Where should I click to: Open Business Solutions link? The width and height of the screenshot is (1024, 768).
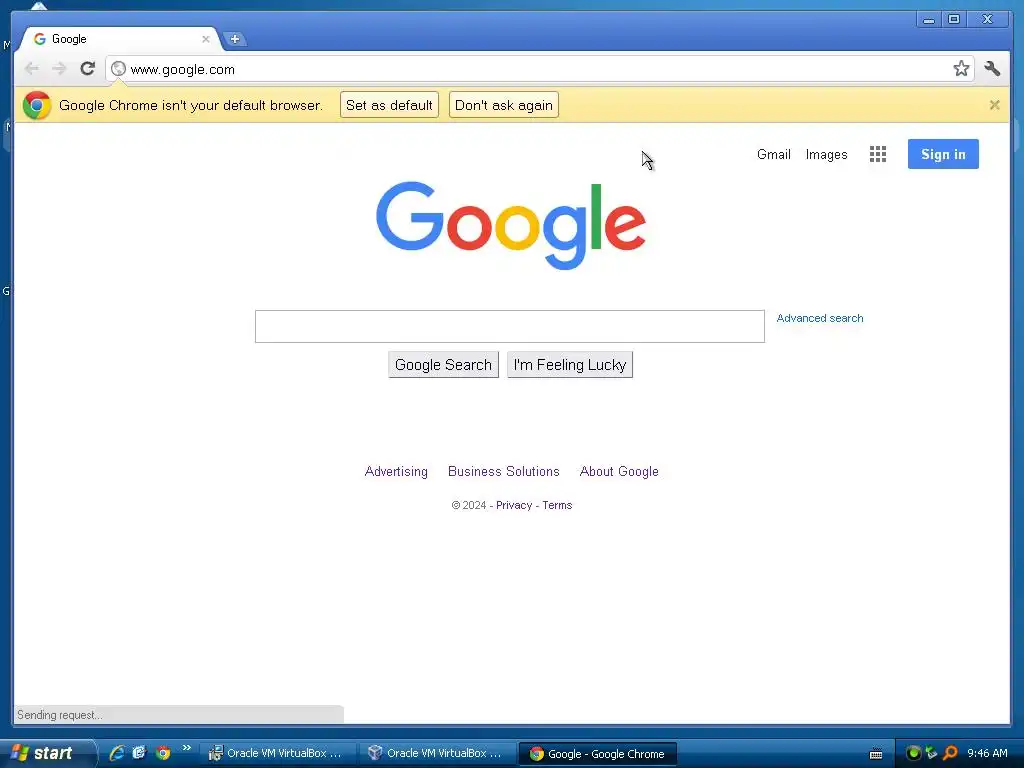[x=504, y=472]
